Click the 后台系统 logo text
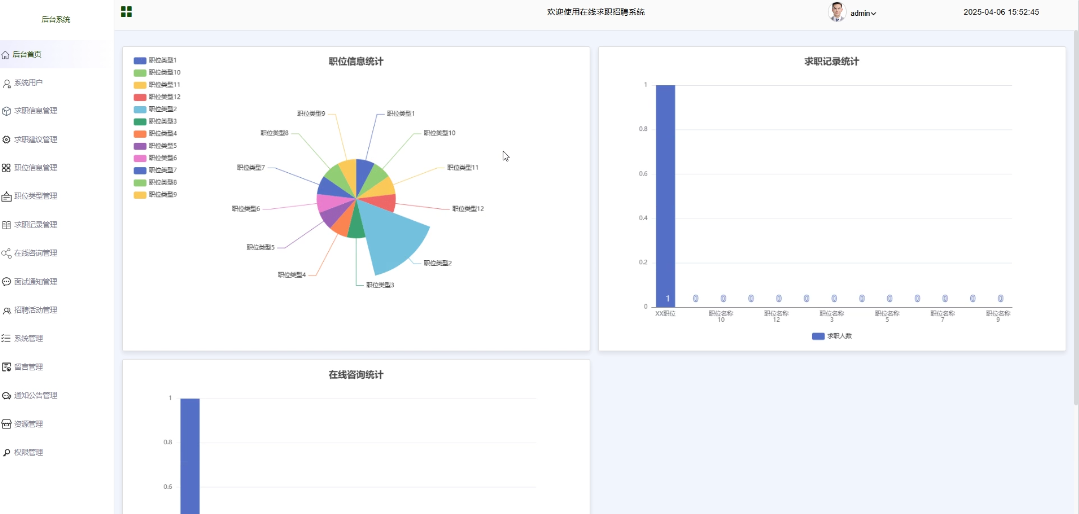 tap(56, 19)
